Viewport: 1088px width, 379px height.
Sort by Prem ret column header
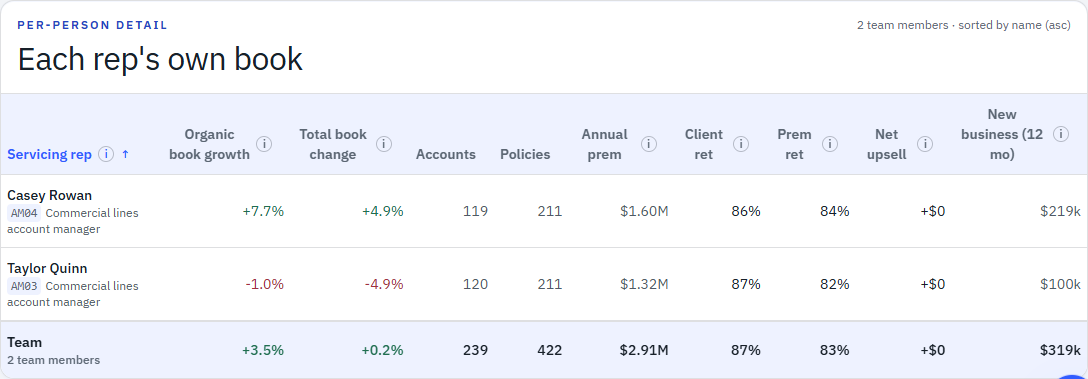point(794,144)
